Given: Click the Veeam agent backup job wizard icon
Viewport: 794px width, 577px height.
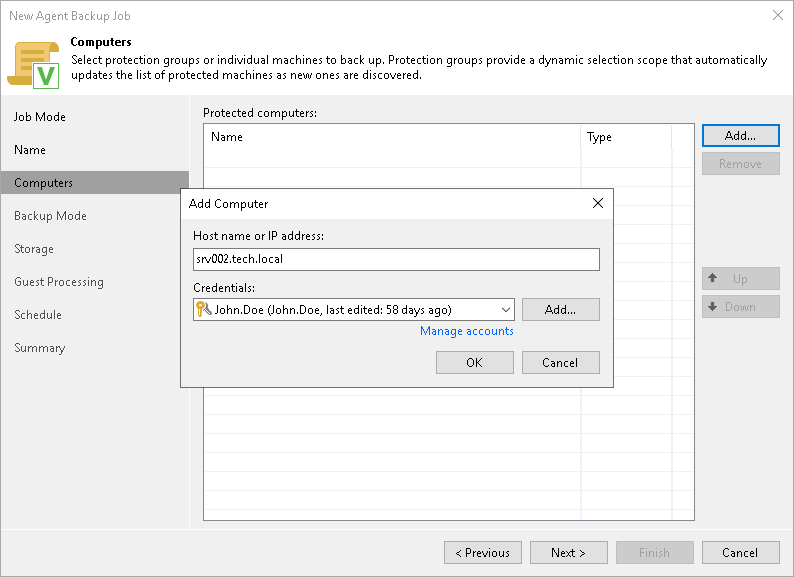Looking at the screenshot, I should tap(33, 62).
